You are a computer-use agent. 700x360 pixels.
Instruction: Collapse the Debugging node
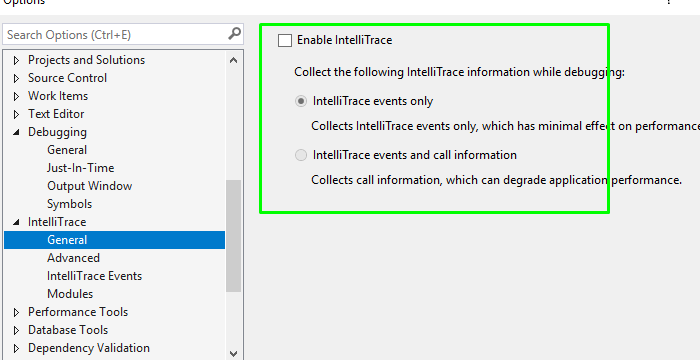pos(17,132)
